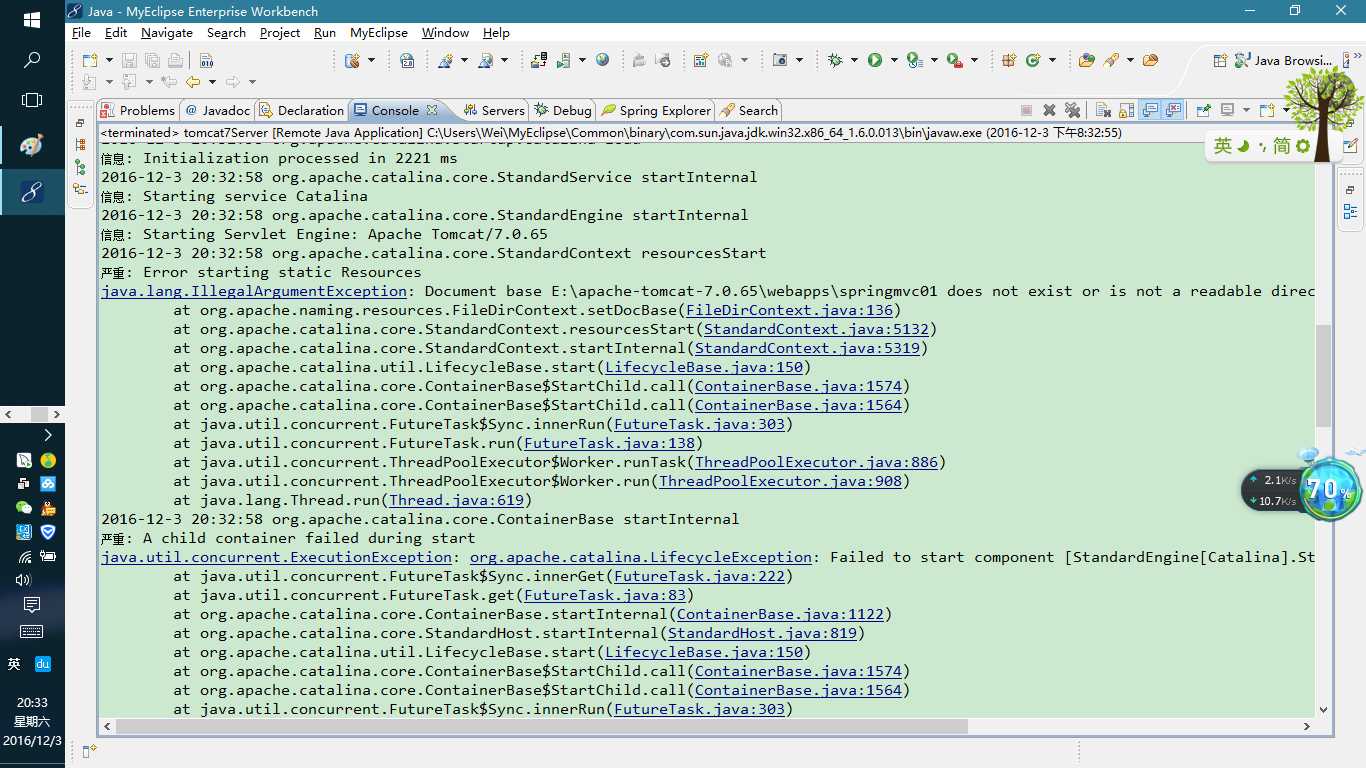Open the Action Center notification icon
This screenshot has height=768, width=1366.
pos(32,604)
